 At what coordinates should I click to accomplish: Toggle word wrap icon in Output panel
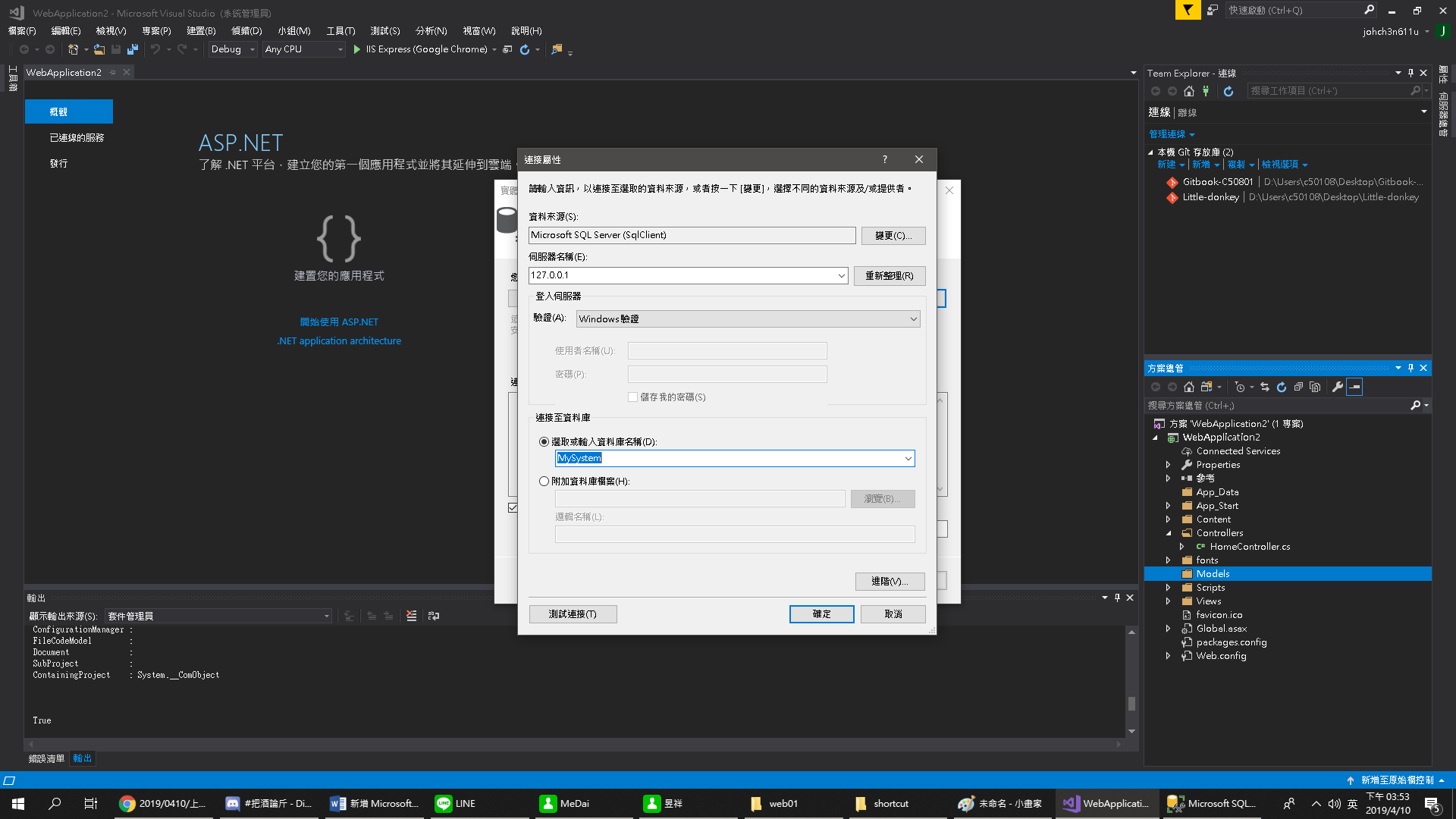pyautogui.click(x=434, y=616)
